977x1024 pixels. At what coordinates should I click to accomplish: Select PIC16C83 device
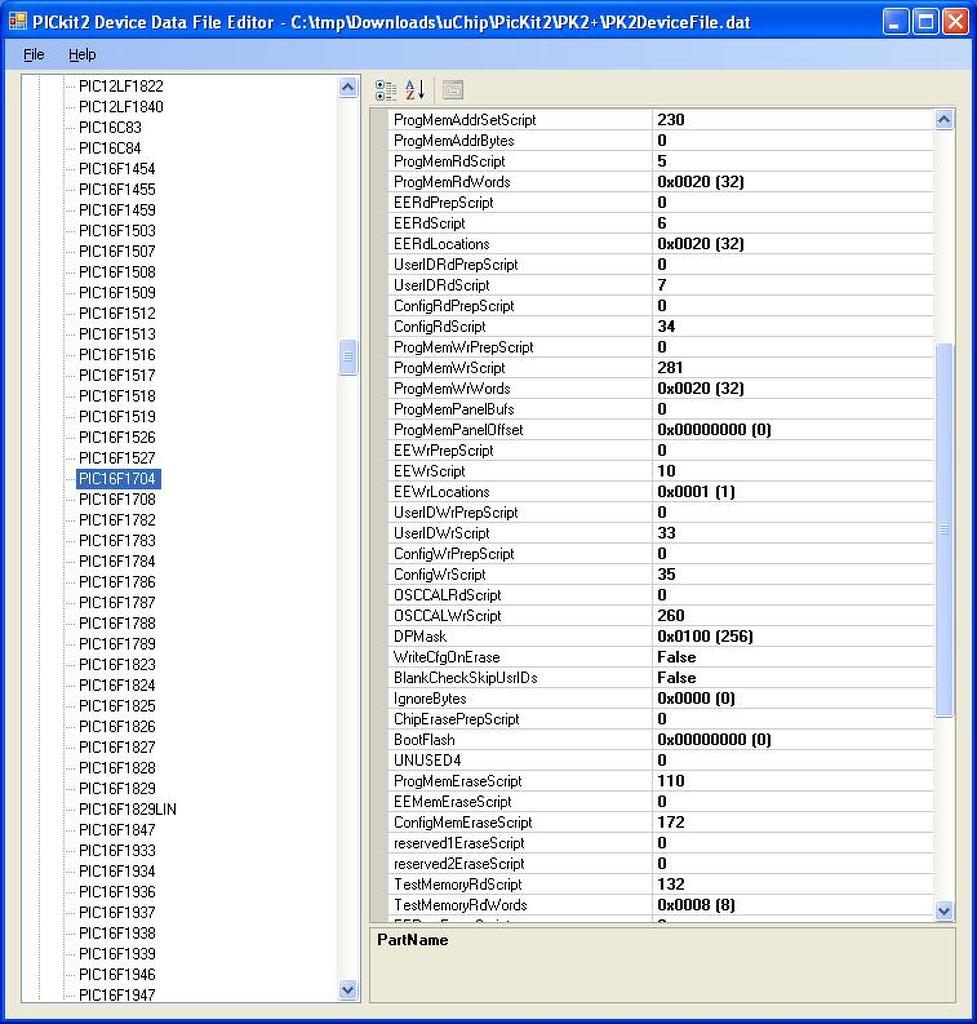coord(110,127)
